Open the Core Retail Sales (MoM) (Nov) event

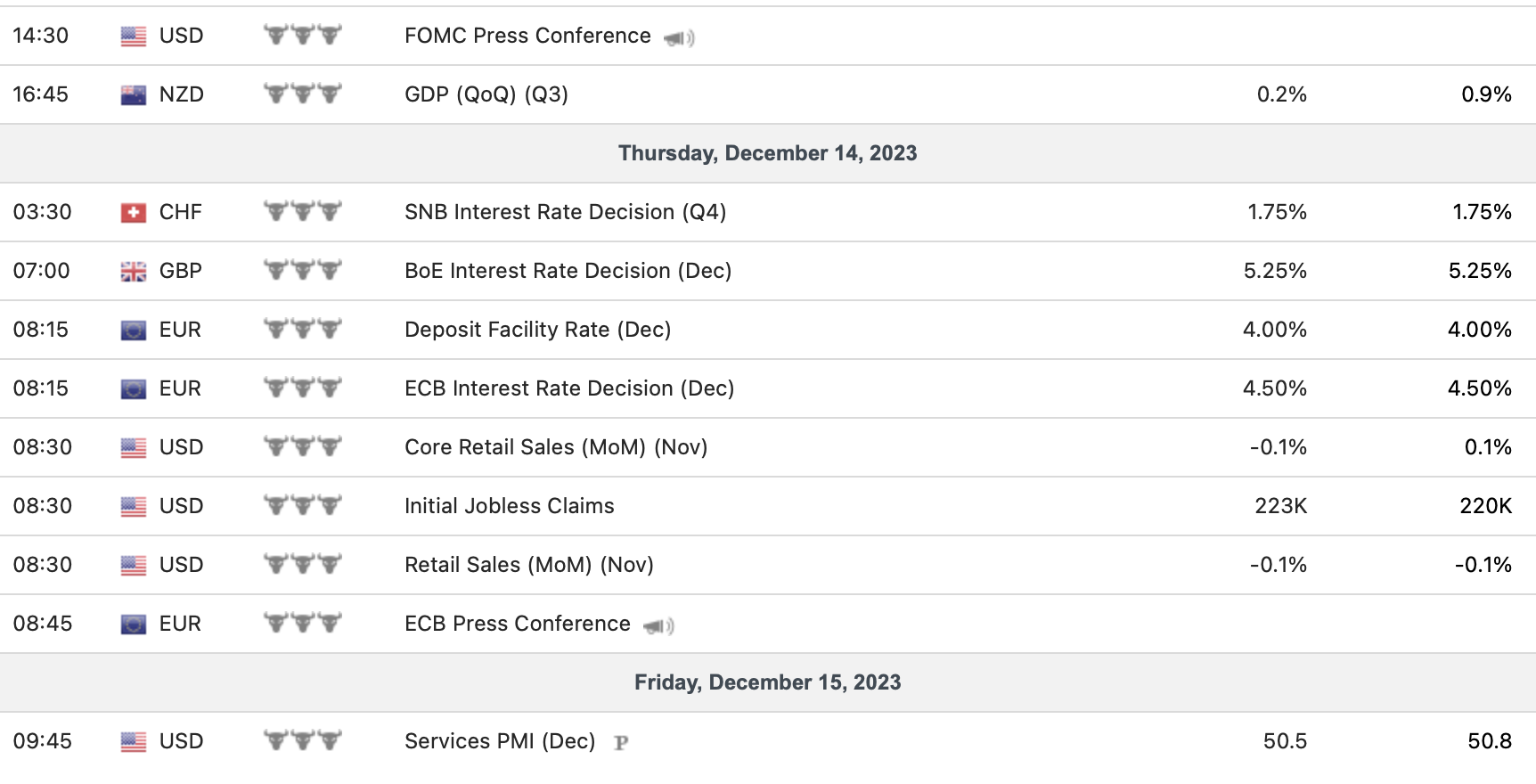pyautogui.click(x=555, y=447)
